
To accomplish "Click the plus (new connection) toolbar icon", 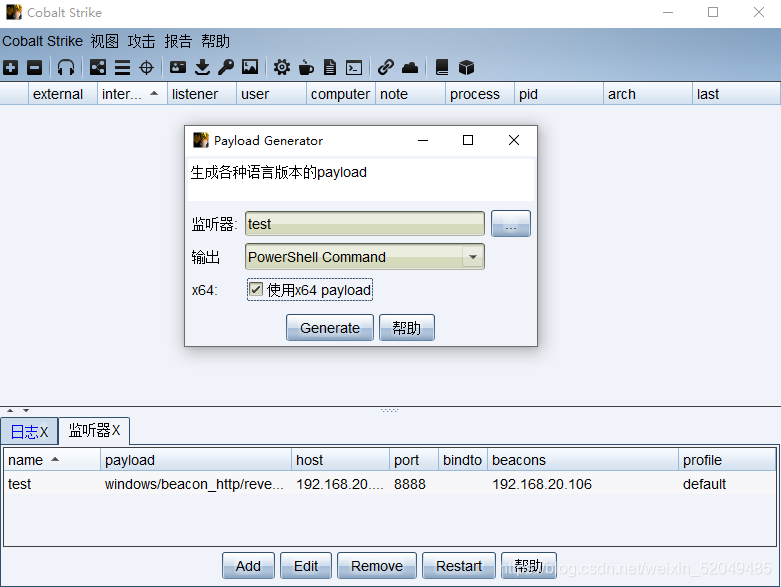I will click(10, 67).
